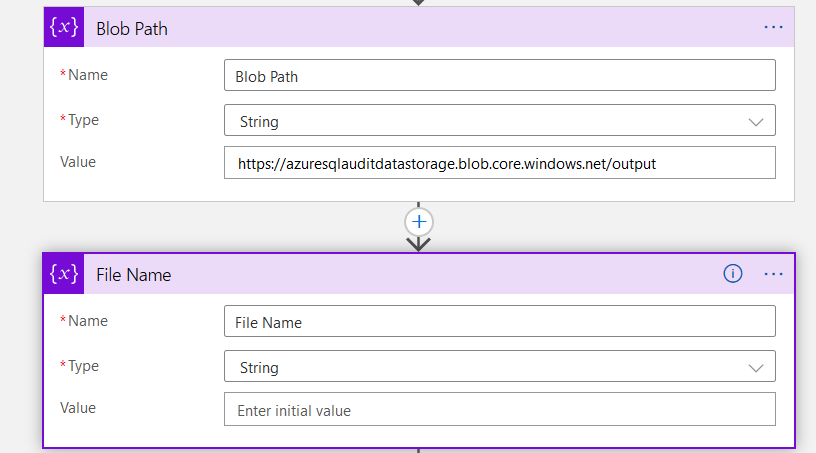Expand the Type chevron in File Name card
816x453 pixels.
tap(755, 368)
